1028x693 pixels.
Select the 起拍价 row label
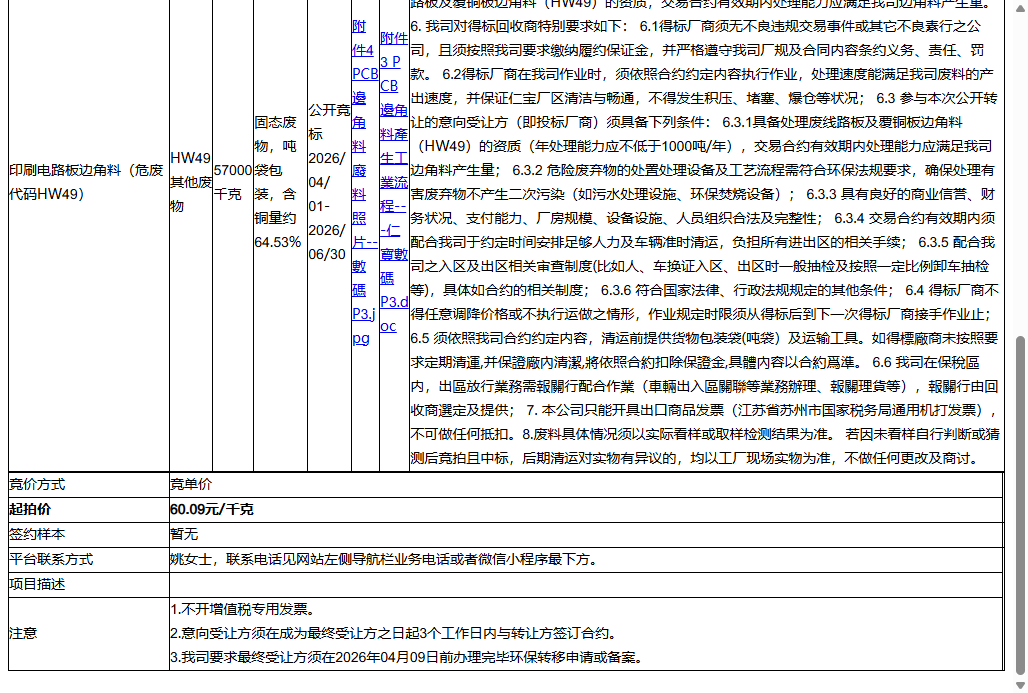[30, 511]
